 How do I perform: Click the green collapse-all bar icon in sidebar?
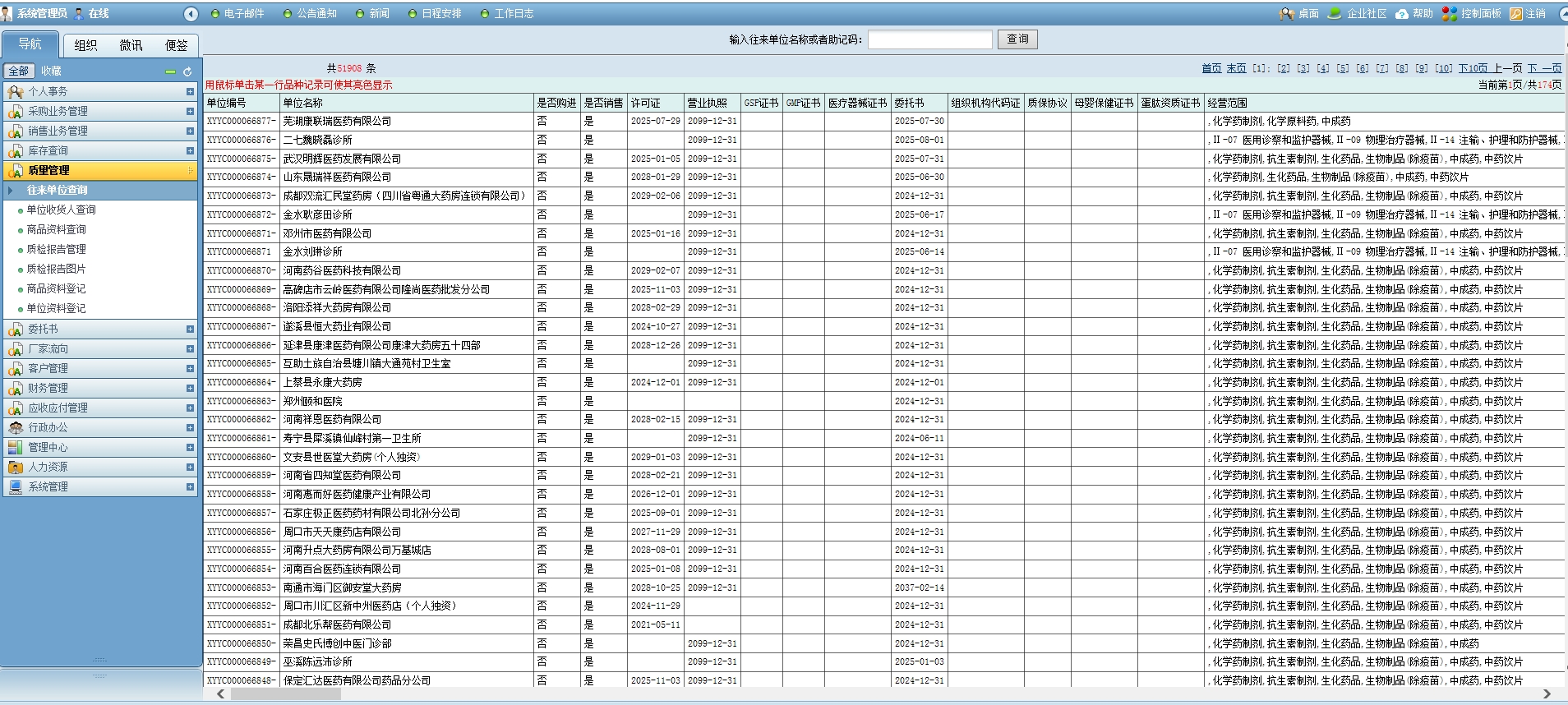[x=170, y=72]
